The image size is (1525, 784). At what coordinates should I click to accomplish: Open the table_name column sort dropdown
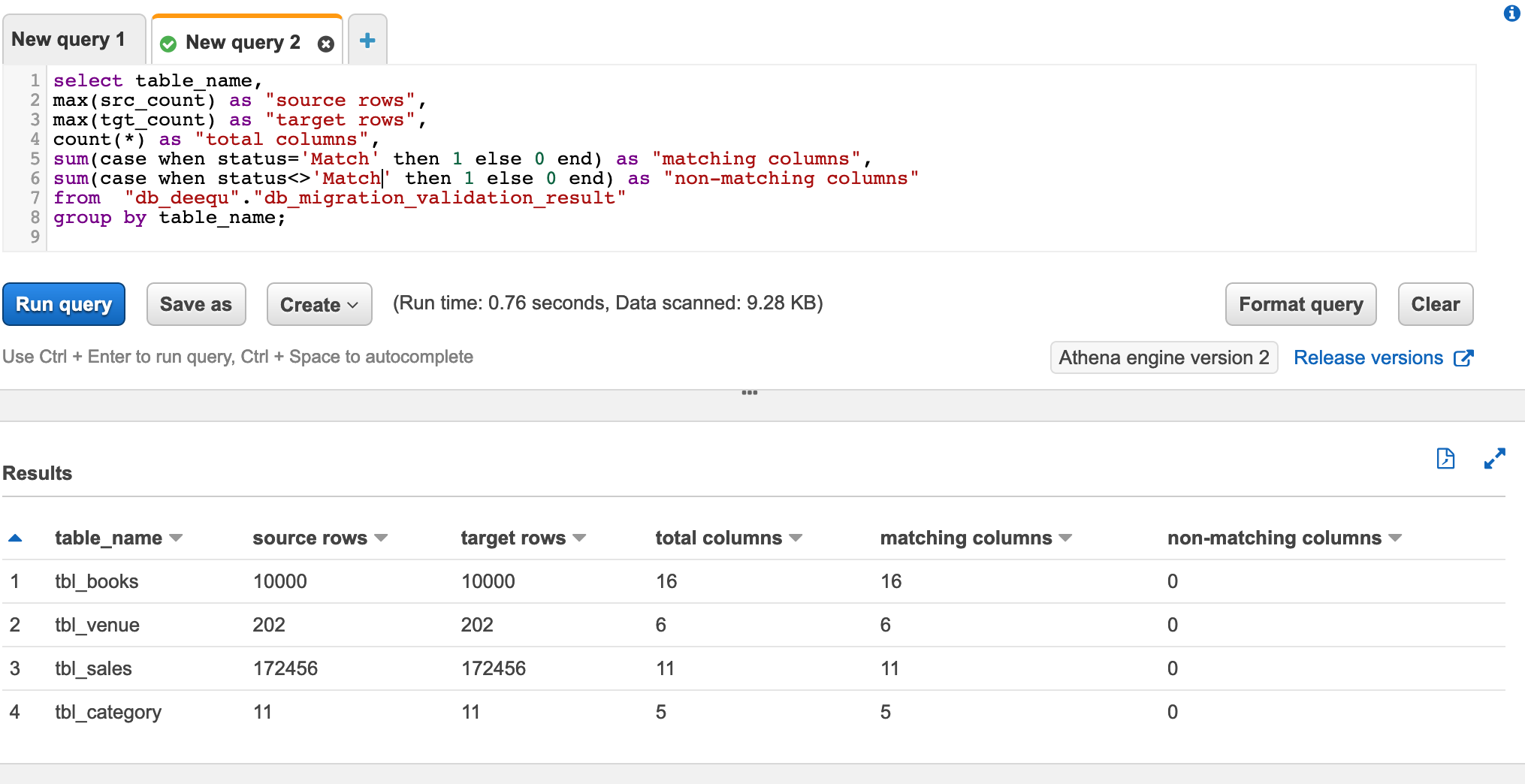click(177, 538)
